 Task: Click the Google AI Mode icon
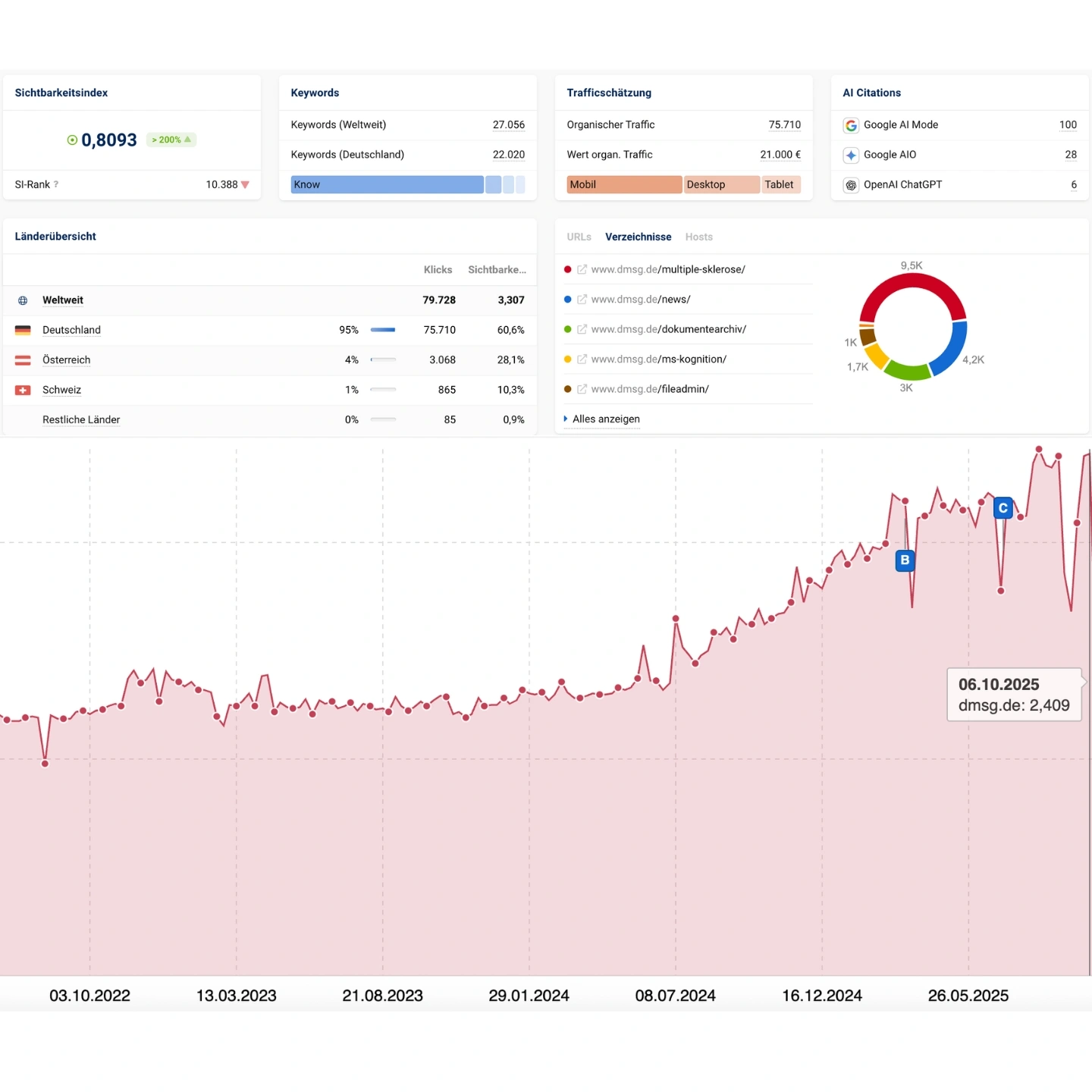(x=851, y=125)
